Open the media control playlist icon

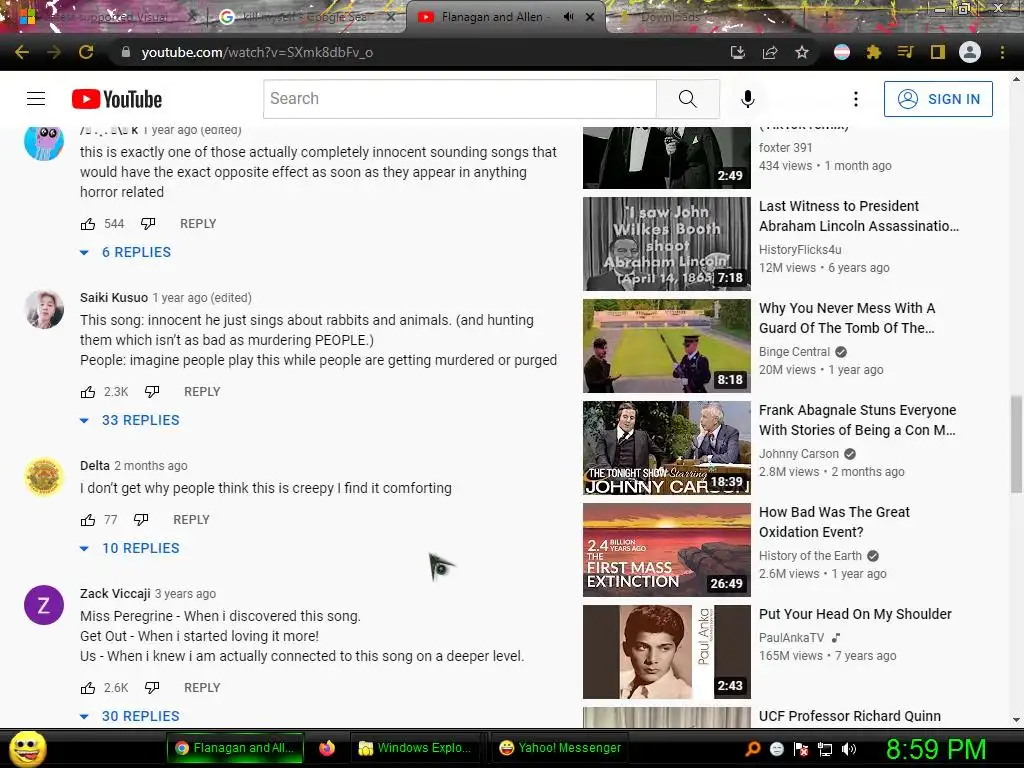click(x=905, y=52)
